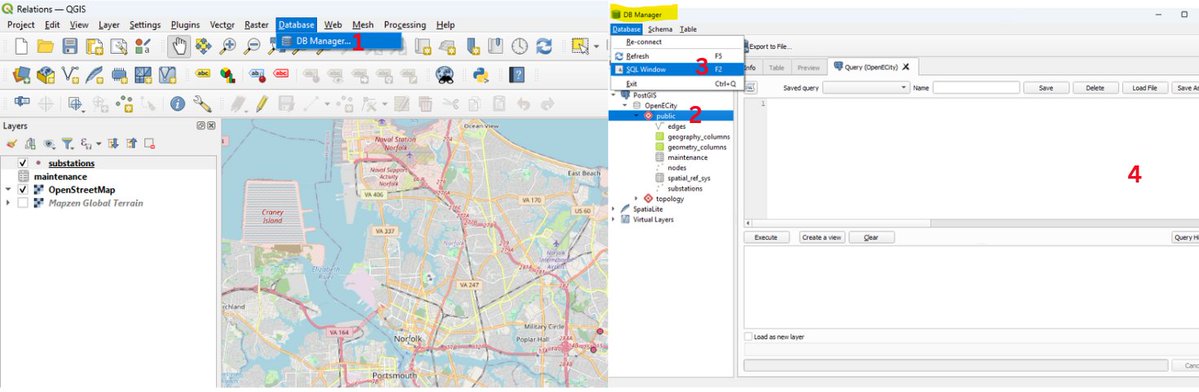Open the Vector menu
Image resolution: width=1199 pixels, height=392 pixels.
click(222, 24)
